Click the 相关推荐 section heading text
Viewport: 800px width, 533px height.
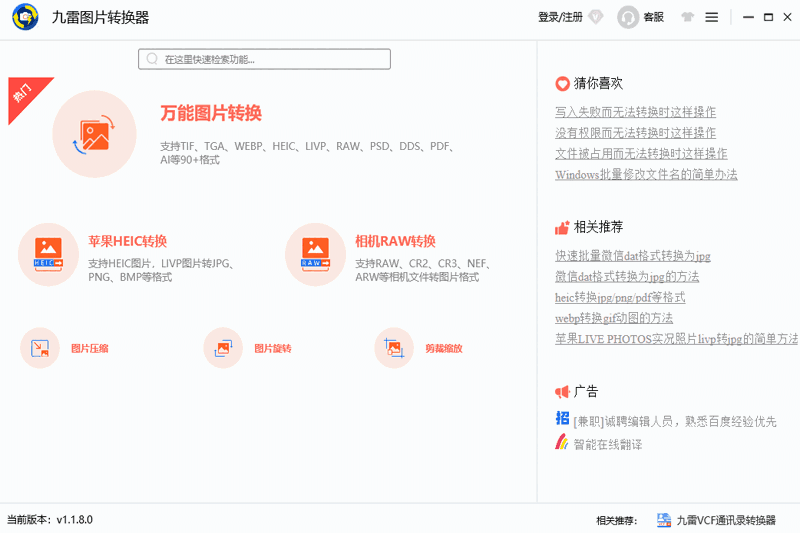point(598,227)
